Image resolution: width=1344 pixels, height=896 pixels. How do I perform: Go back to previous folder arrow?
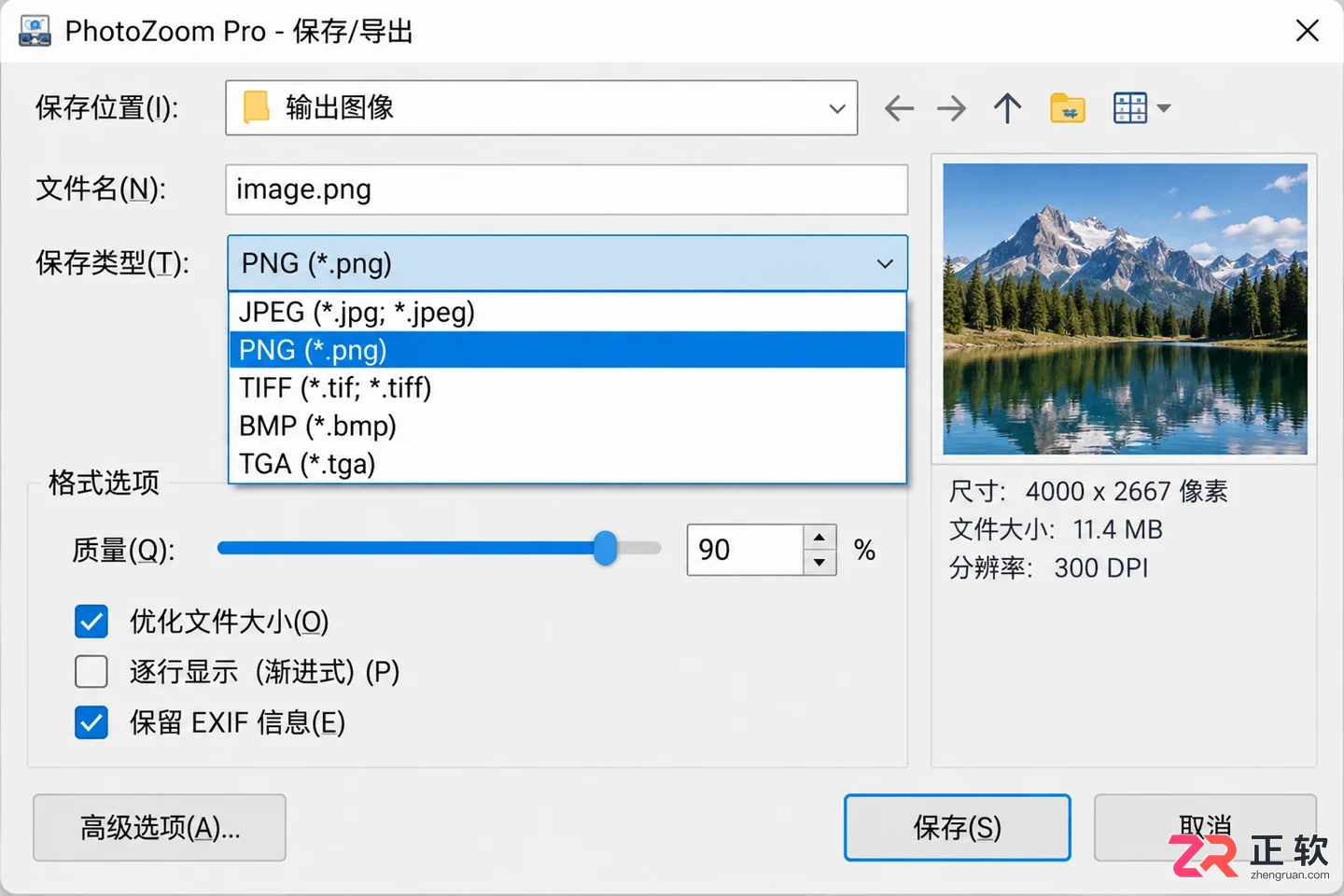[x=899, y=108]
